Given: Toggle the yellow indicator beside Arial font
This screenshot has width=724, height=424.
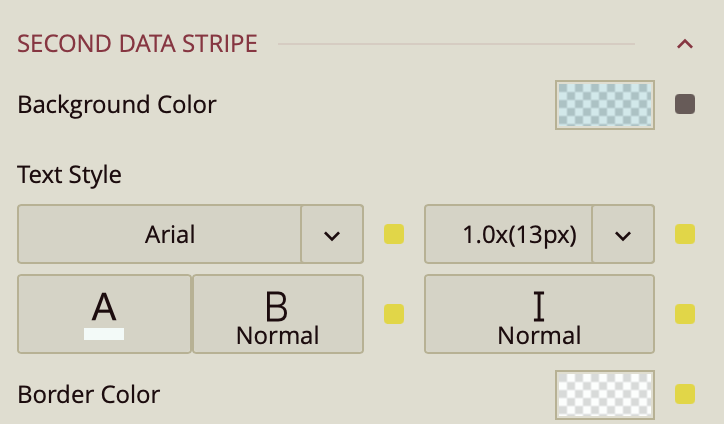Looking at the screenshot, I should pos(394,235).
